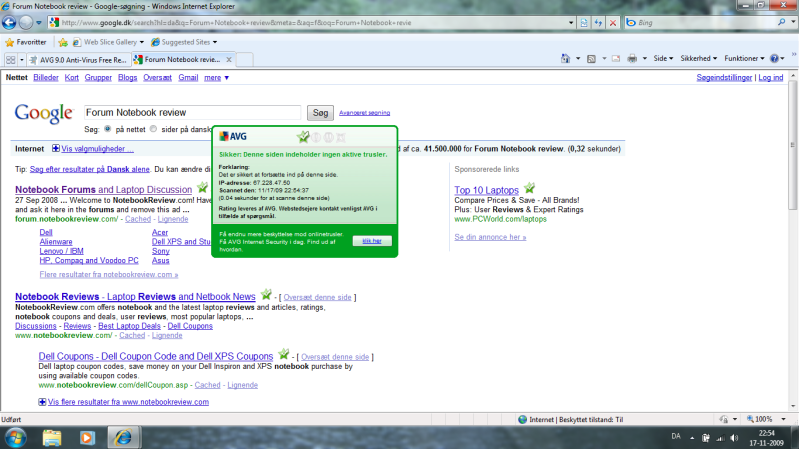This screenshot has width=799, height=449.
Task: Open Windows Explorer from taskbar
Action: (x=52, y=438)
